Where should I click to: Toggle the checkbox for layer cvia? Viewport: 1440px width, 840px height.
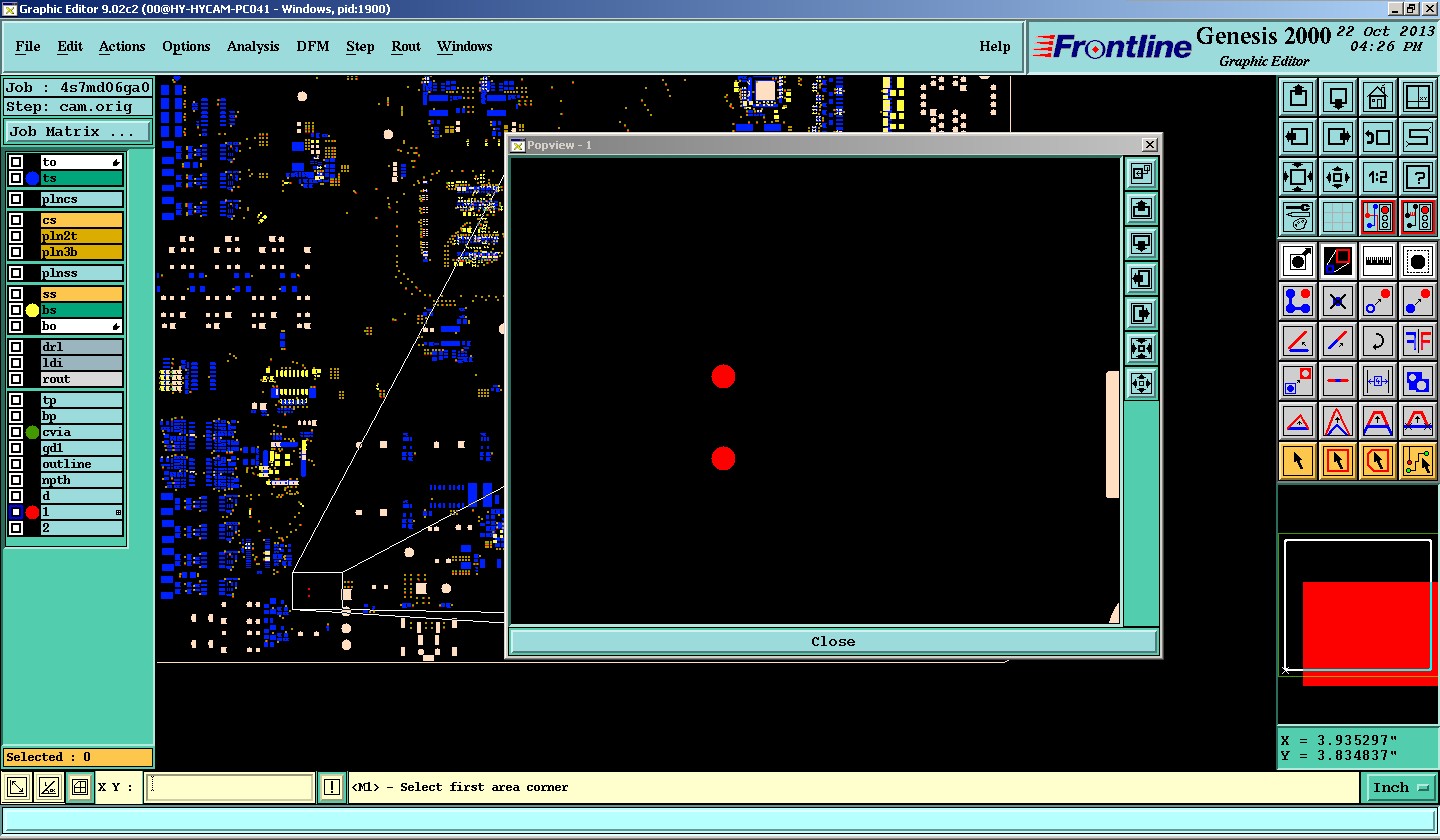[x=16, y=432]
